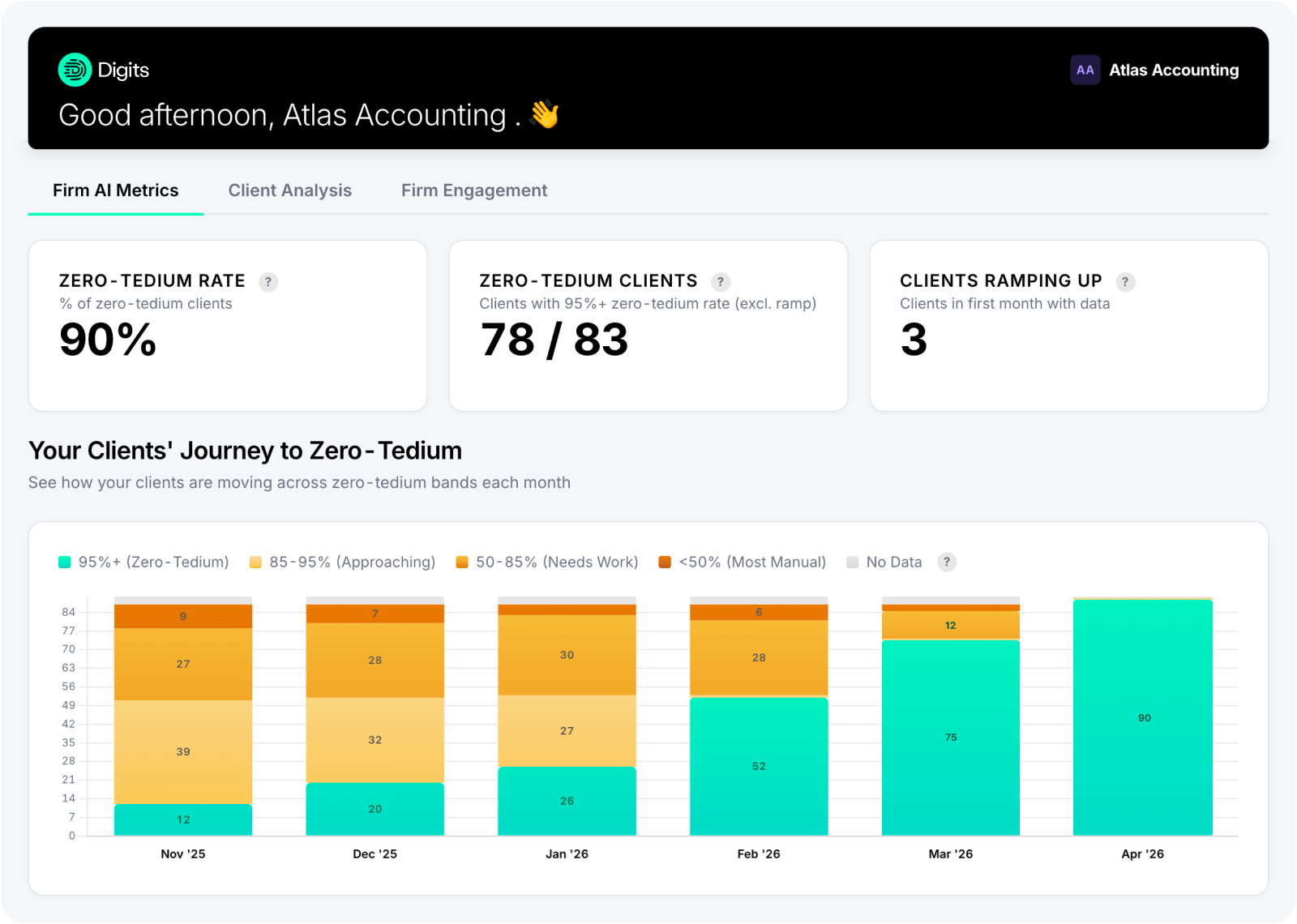
Task: Click the Feb '26 most manual segment 6
Action: (759, 613)
